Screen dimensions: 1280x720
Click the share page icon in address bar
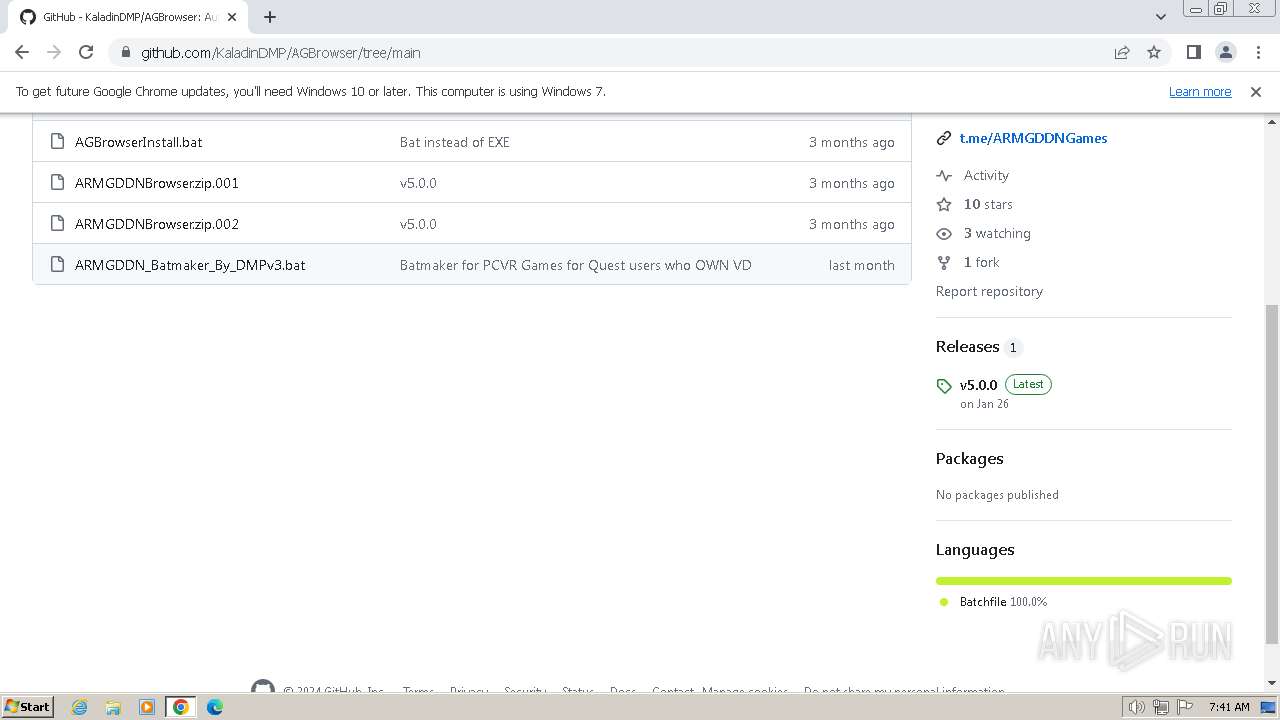1122,52
